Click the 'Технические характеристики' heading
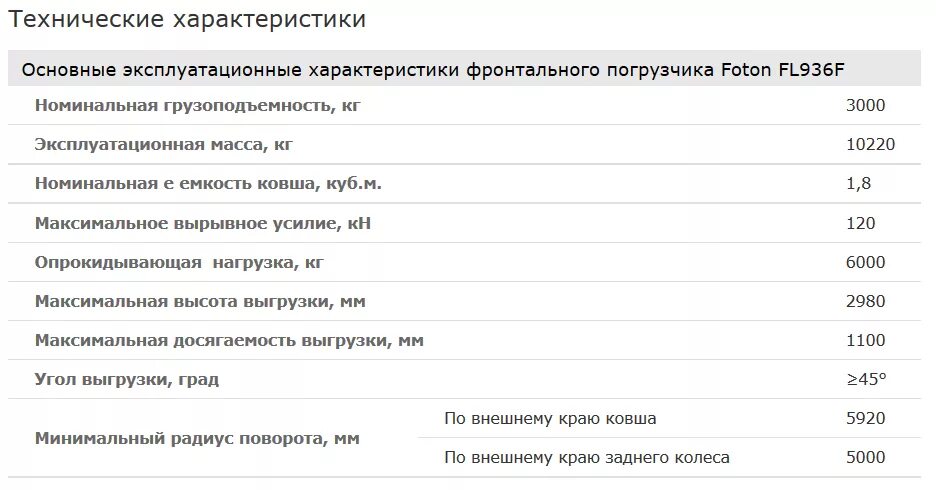 [x=187, y=20]
